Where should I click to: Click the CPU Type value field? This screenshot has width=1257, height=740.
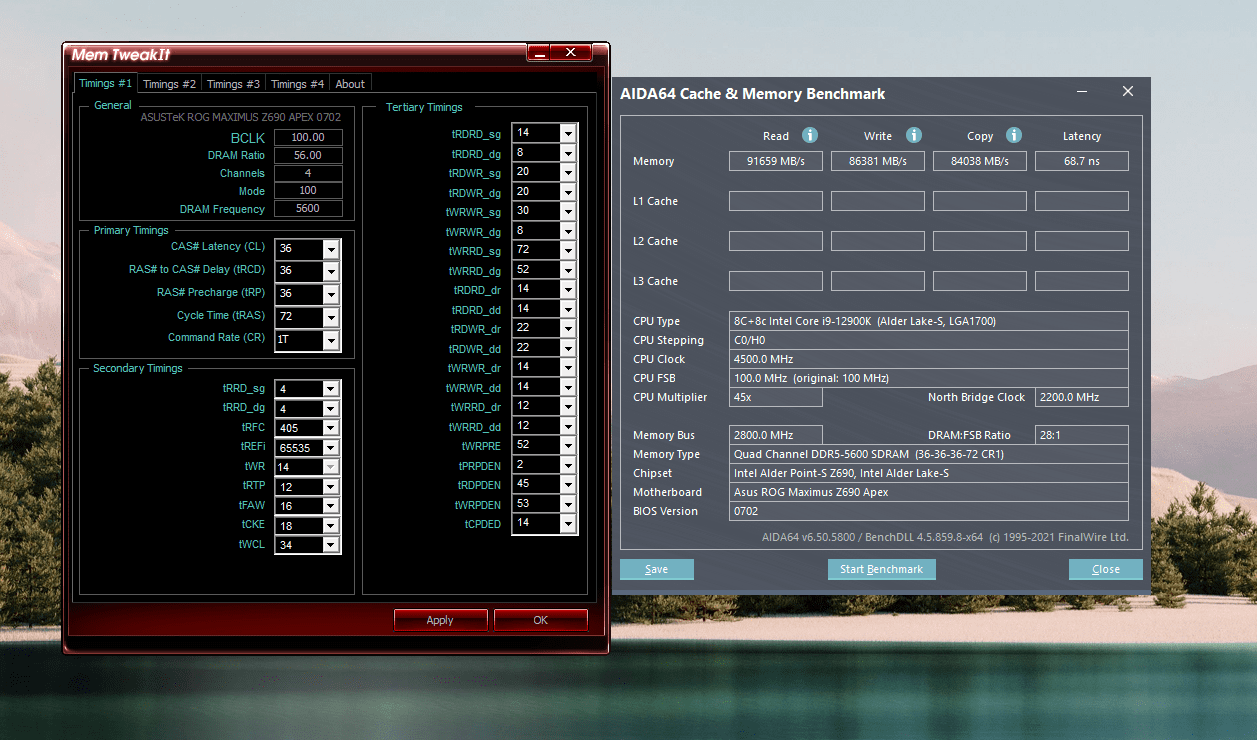point(929,321)
